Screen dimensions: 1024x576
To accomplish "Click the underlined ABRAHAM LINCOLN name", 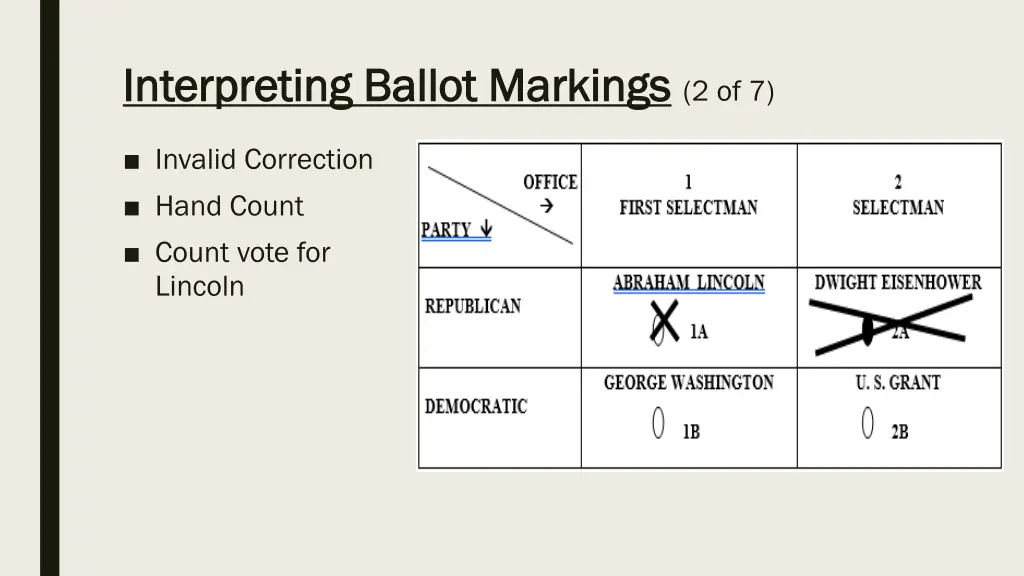I will (x=688, y=283).
